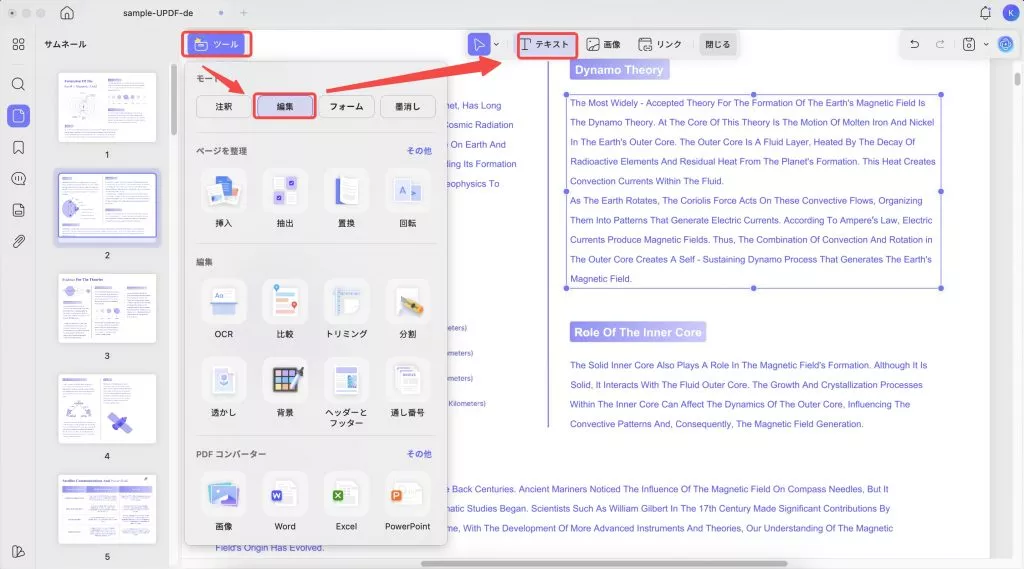
Task: Open the 比較 compare tool
Action: coord(285,301)
